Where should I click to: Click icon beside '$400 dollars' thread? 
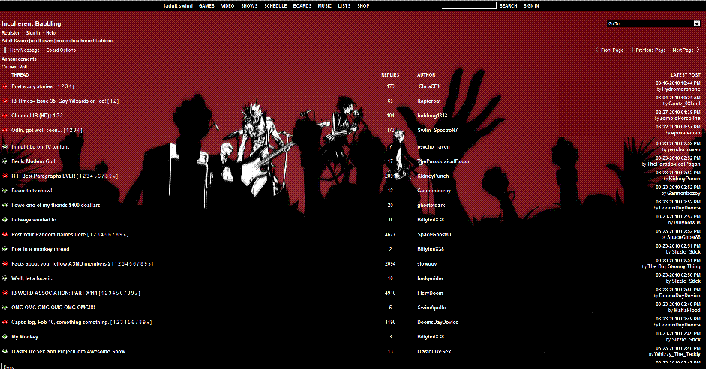[5, 205]
